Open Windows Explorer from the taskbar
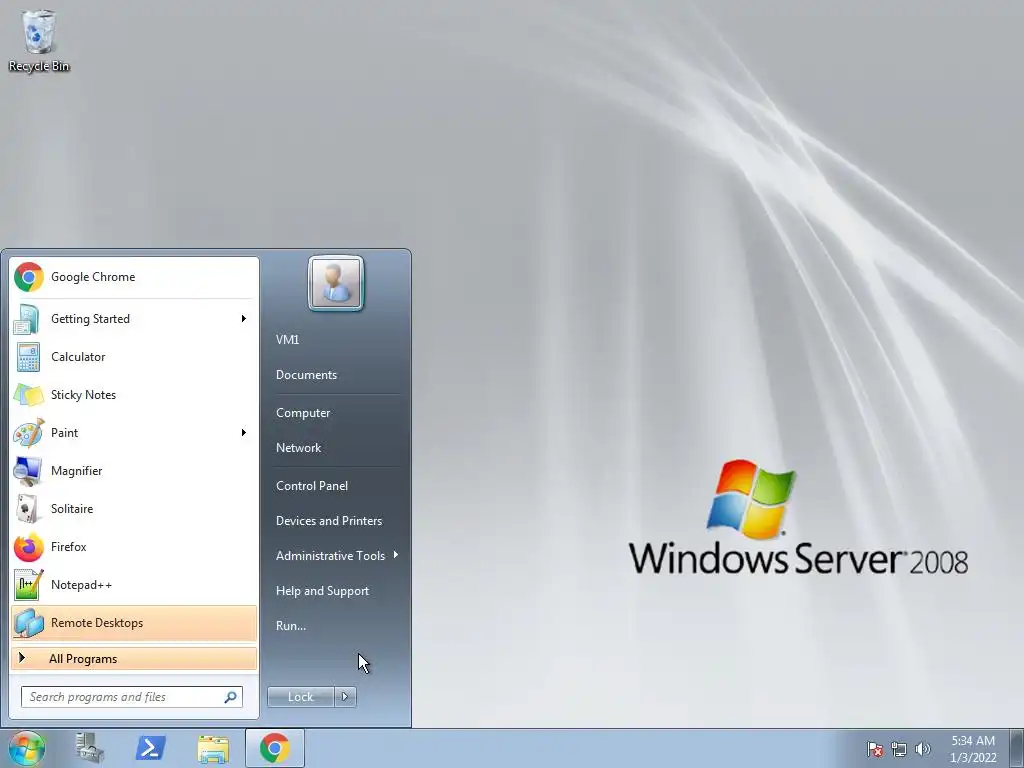 click(x=213, y=748)
